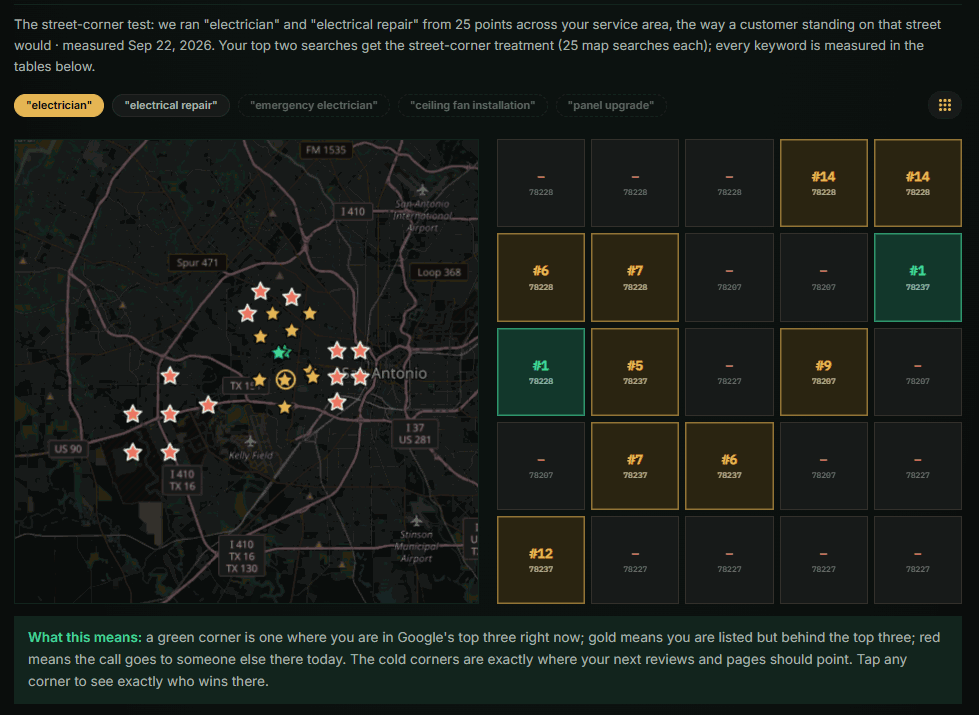Tap the #9 78207 gold cell
Viewport: 979px width, 715px height.
coord(824,372)
